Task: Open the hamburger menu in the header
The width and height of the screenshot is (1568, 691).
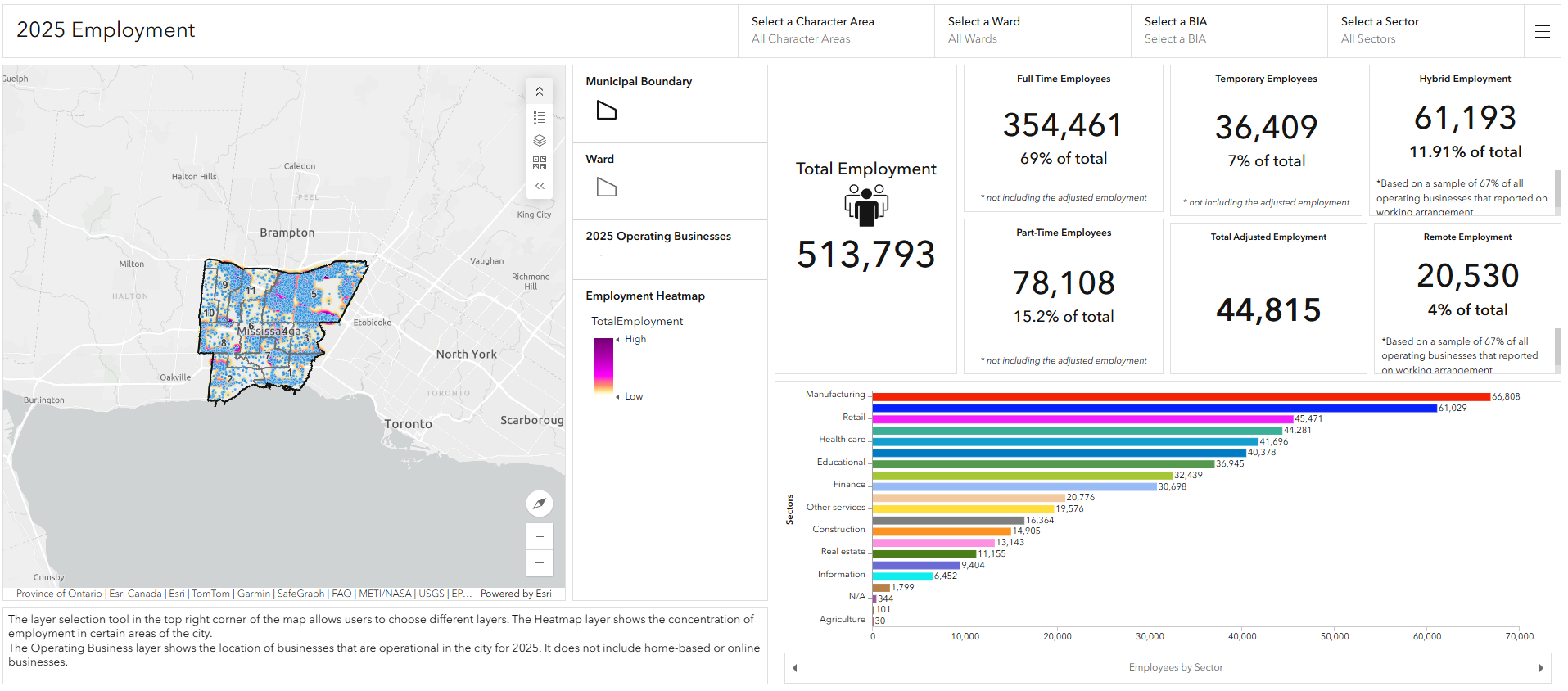Action: point(1543,31)
